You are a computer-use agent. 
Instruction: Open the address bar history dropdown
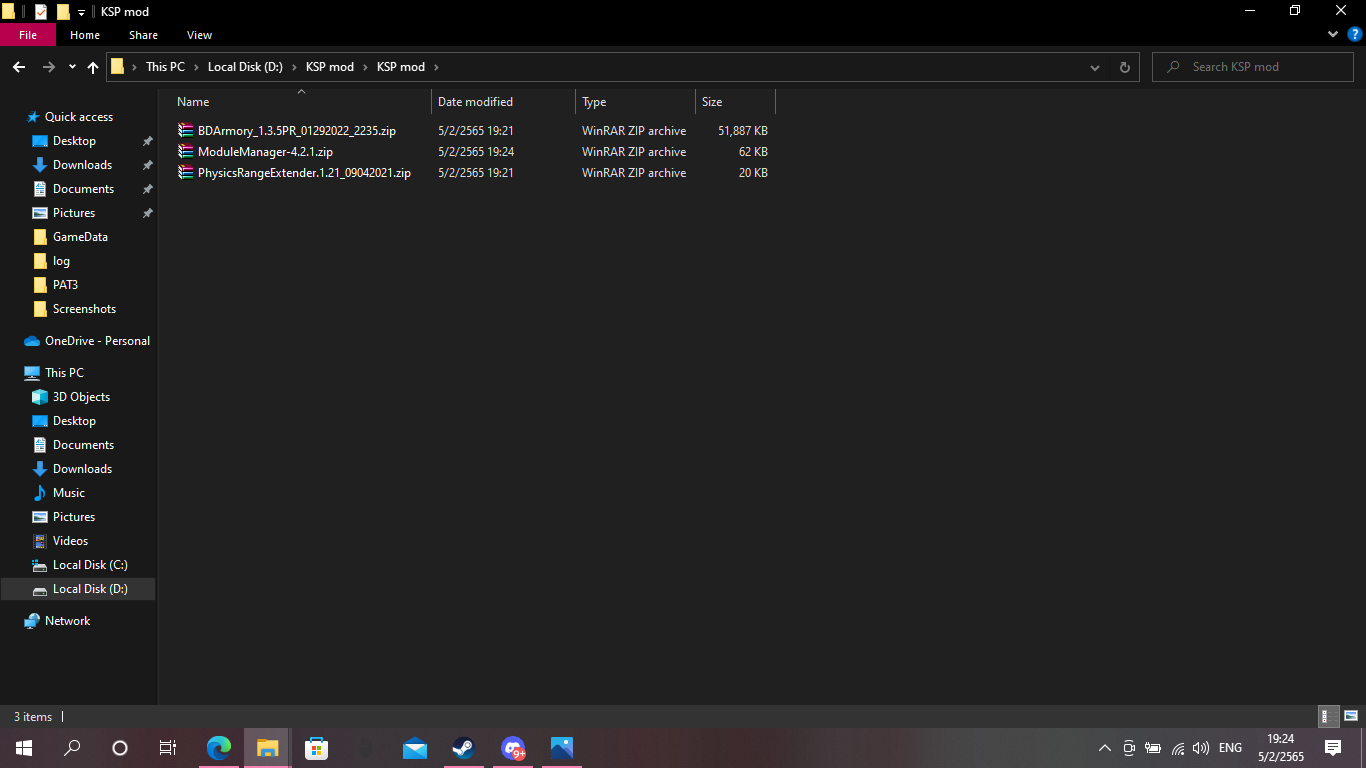click(1095, 67)
